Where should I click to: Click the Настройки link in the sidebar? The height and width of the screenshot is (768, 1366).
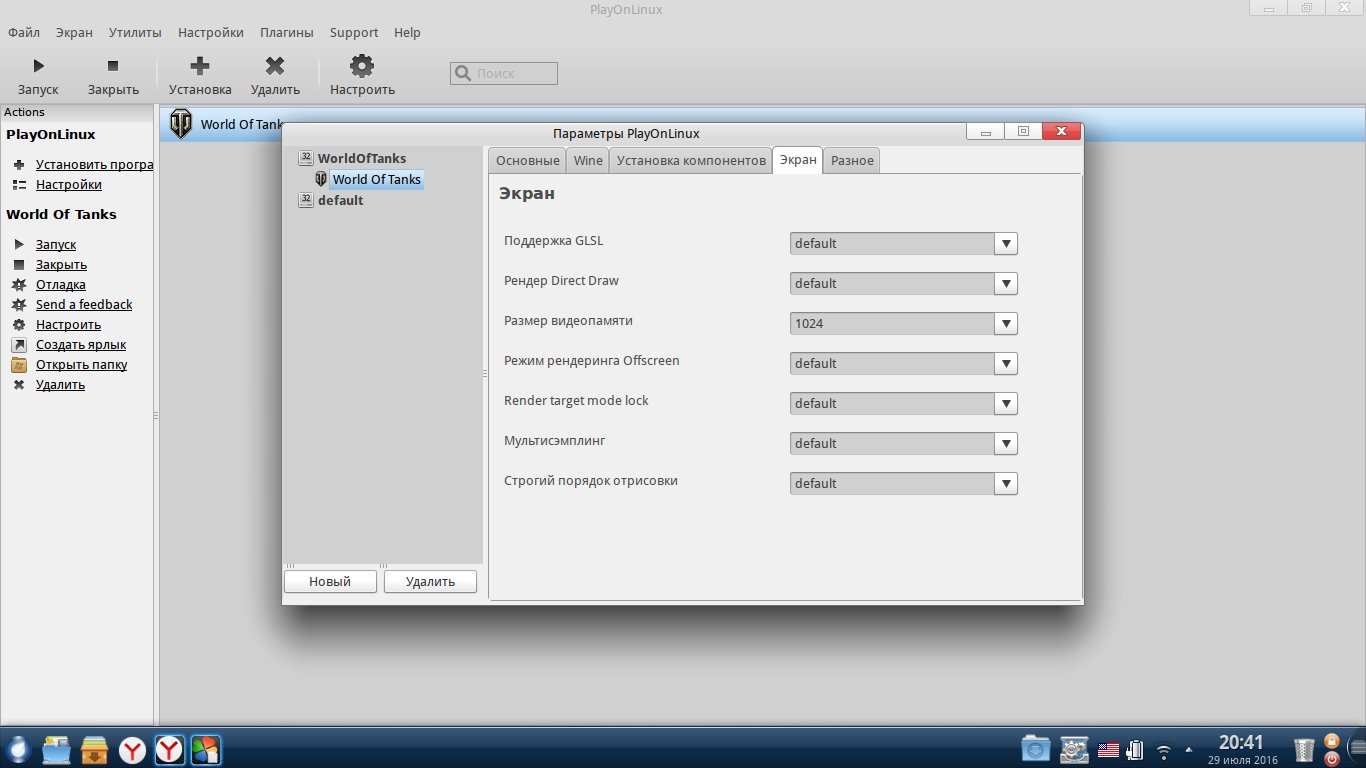(69, 185)
